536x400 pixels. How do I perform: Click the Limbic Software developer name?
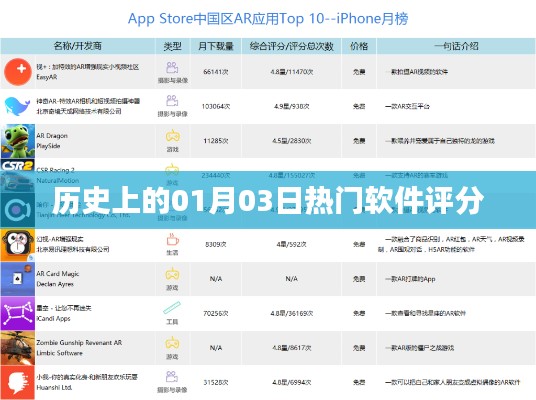click(x=59, y=353)
